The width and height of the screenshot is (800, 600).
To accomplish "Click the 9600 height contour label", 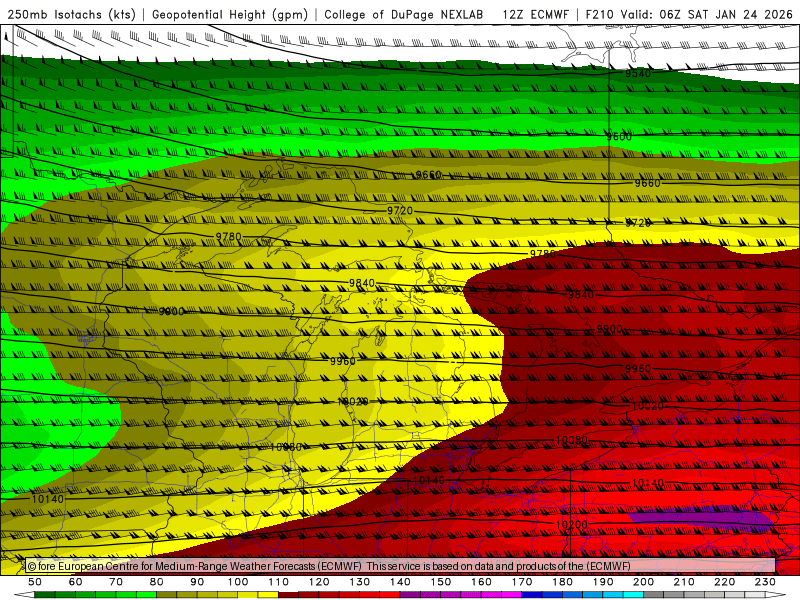I will click(x=619, y=137).
